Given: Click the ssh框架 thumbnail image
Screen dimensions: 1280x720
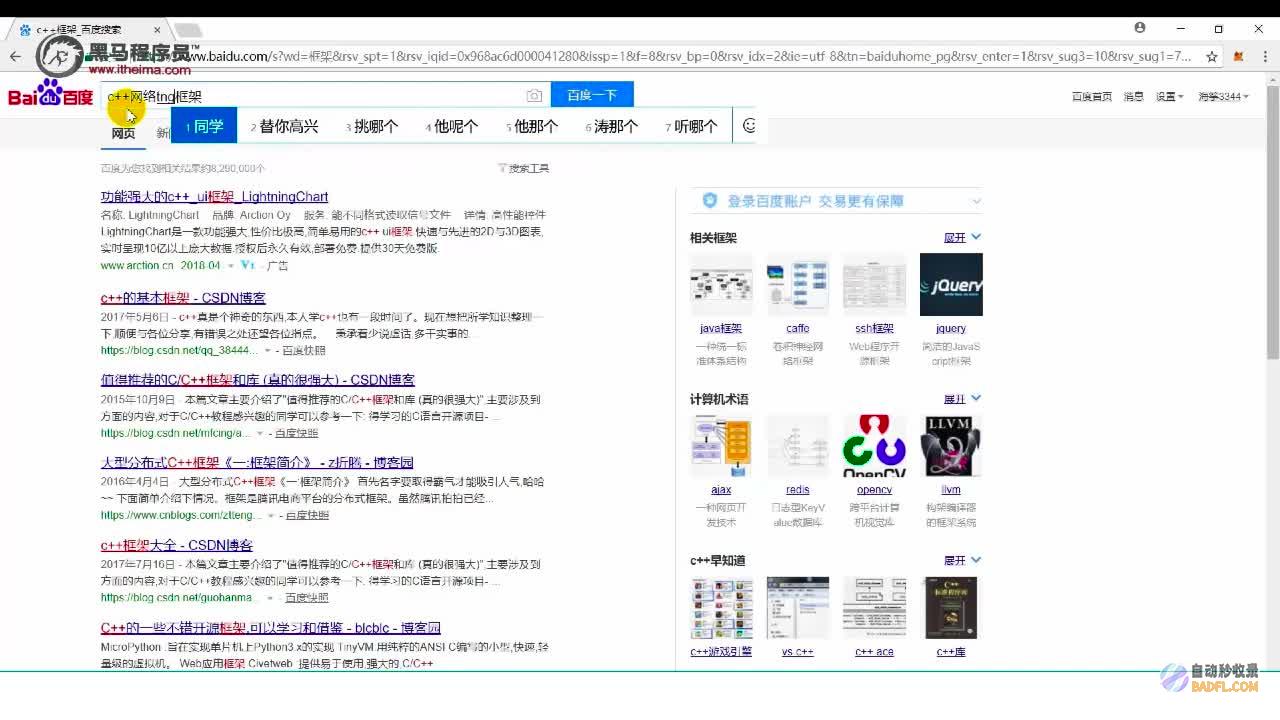Looking at the screenshot, I should coord(874,284).
